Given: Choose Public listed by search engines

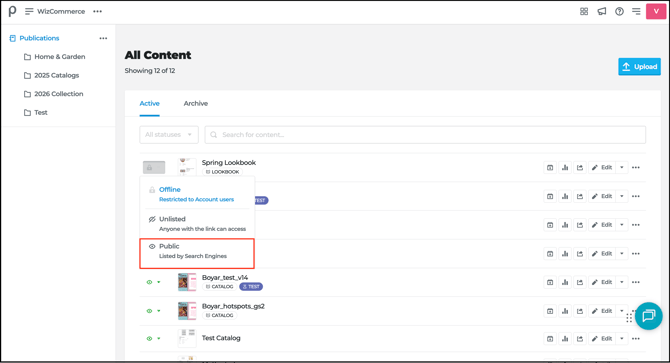Looking at the screenshot, I should pyautogui.click(x=197, y=253).
